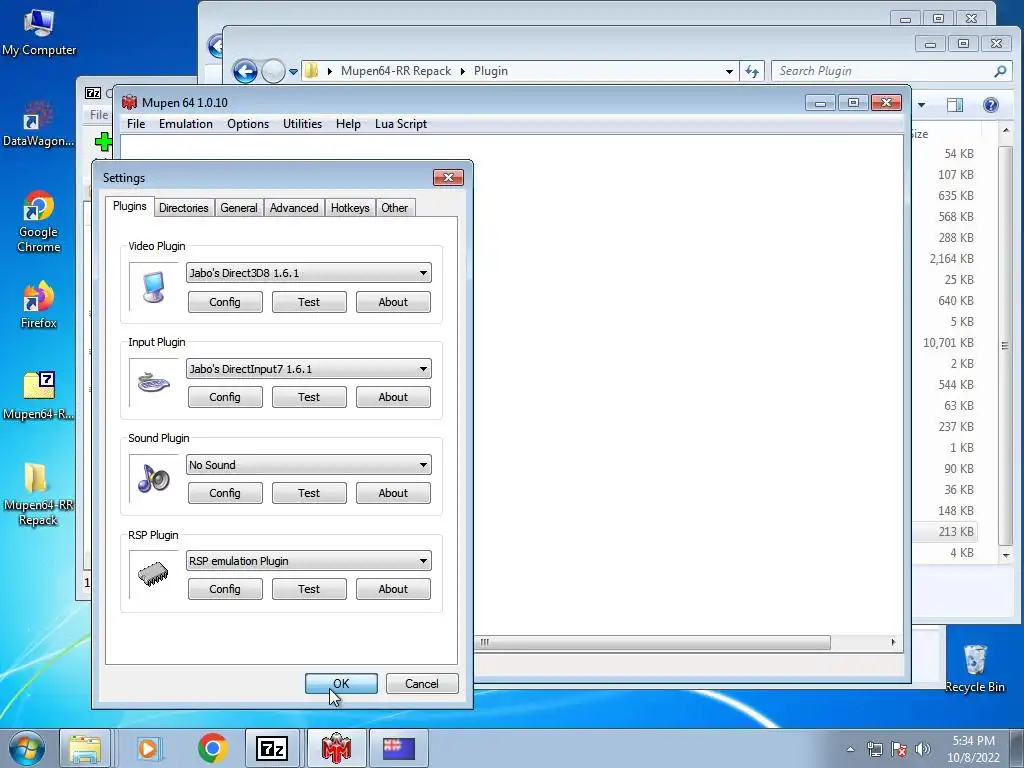Switch to 7-Zip in taskbar

click(x=272, y=748)
